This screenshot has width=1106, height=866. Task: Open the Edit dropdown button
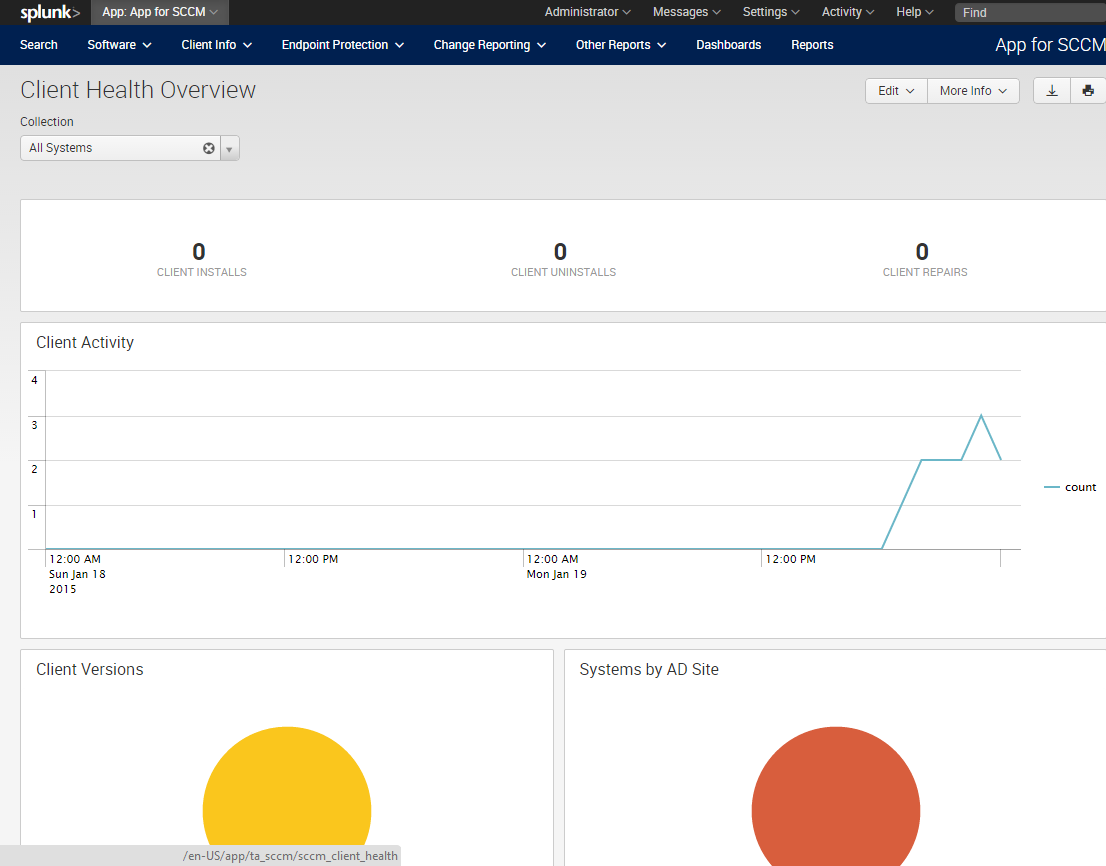click(896, 91)
